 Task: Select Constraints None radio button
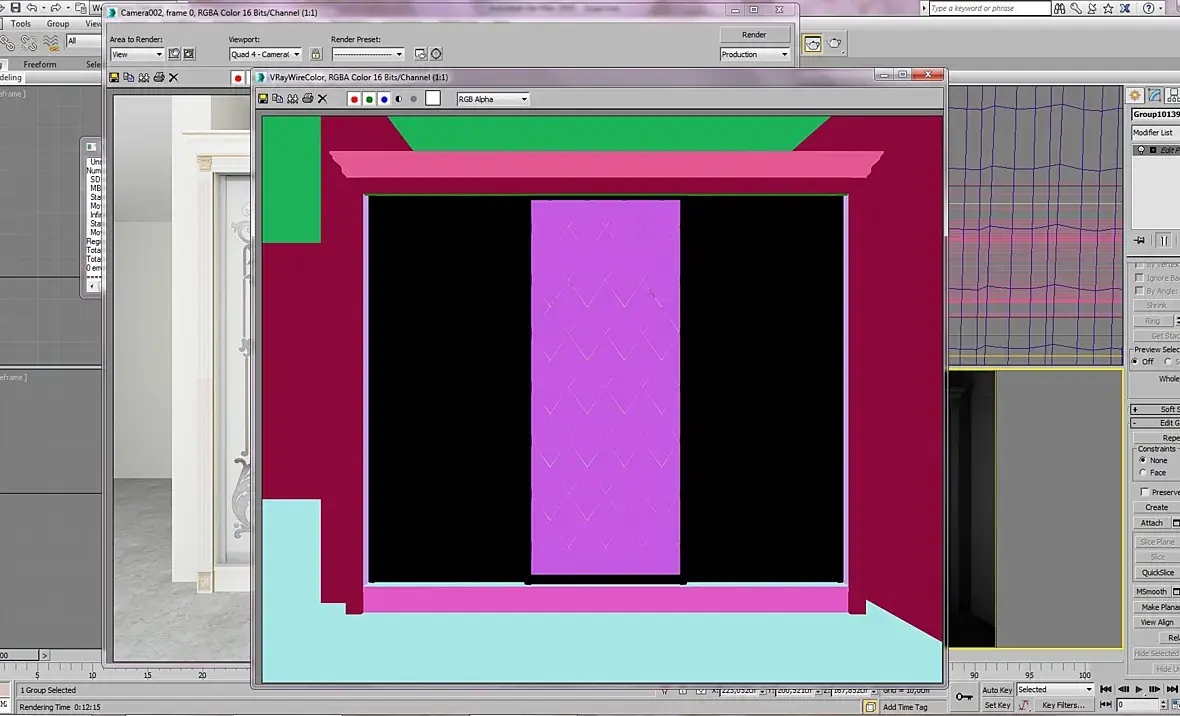1143,460
